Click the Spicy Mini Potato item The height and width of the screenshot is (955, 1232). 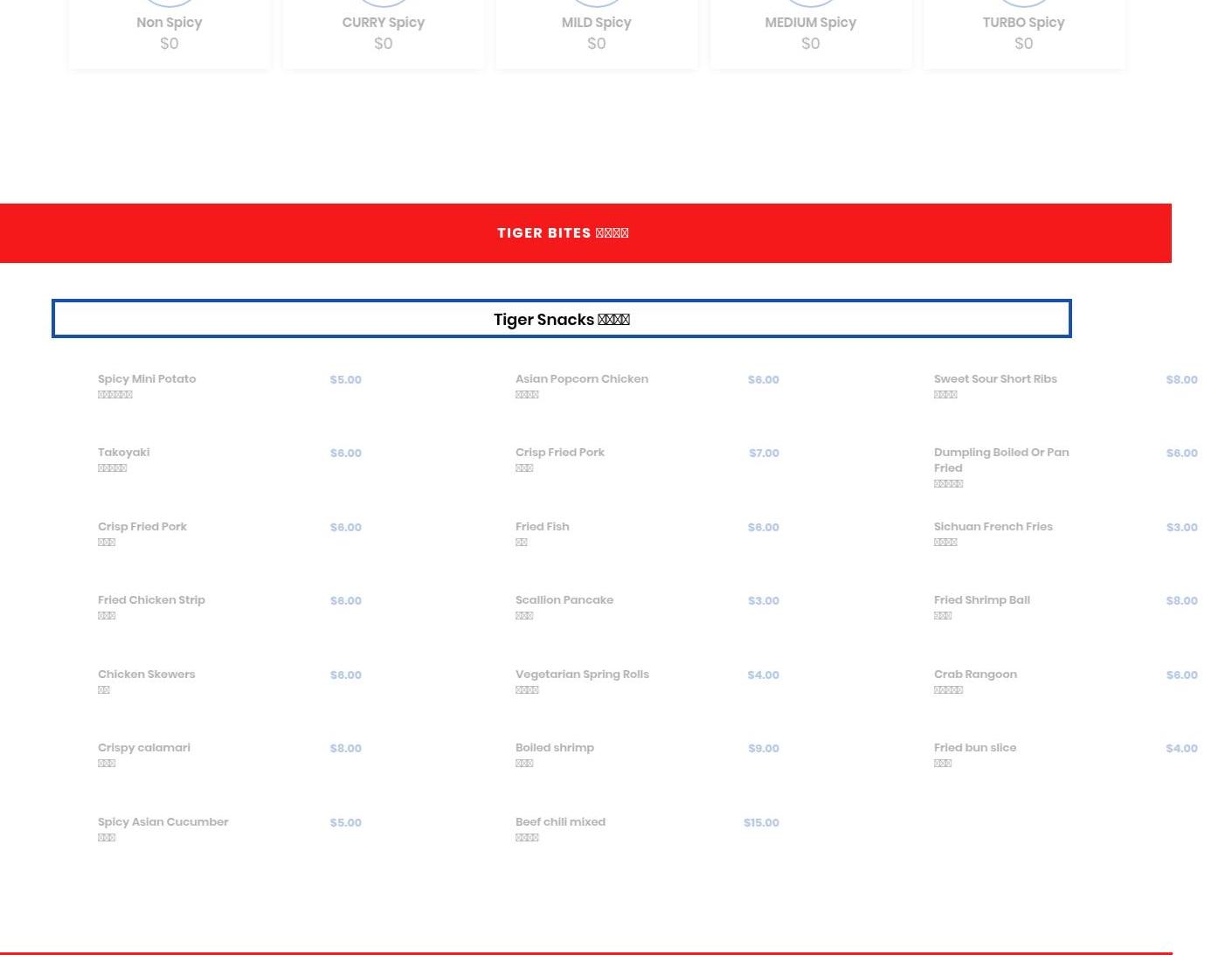pos(147,379)
